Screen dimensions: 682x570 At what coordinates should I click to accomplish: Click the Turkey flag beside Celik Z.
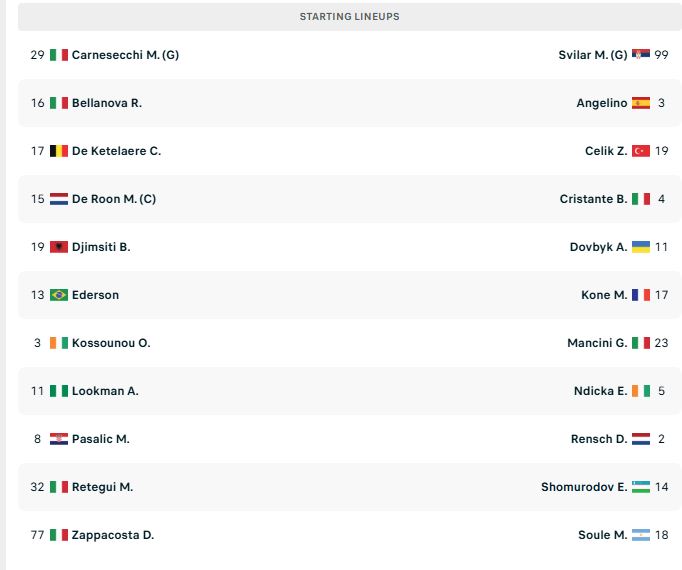(x=641, y=151)
